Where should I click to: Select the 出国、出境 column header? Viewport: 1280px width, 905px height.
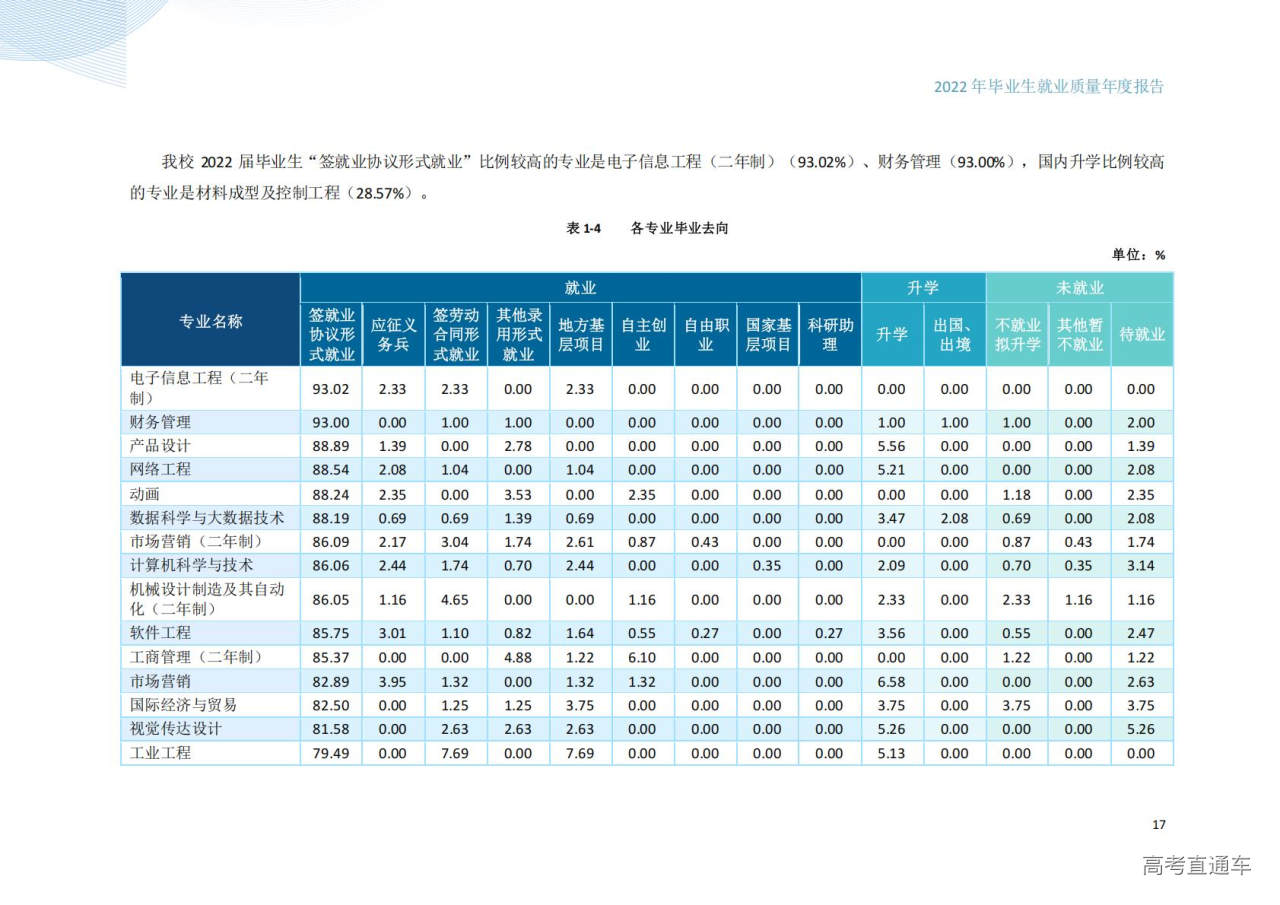point(954,334)
